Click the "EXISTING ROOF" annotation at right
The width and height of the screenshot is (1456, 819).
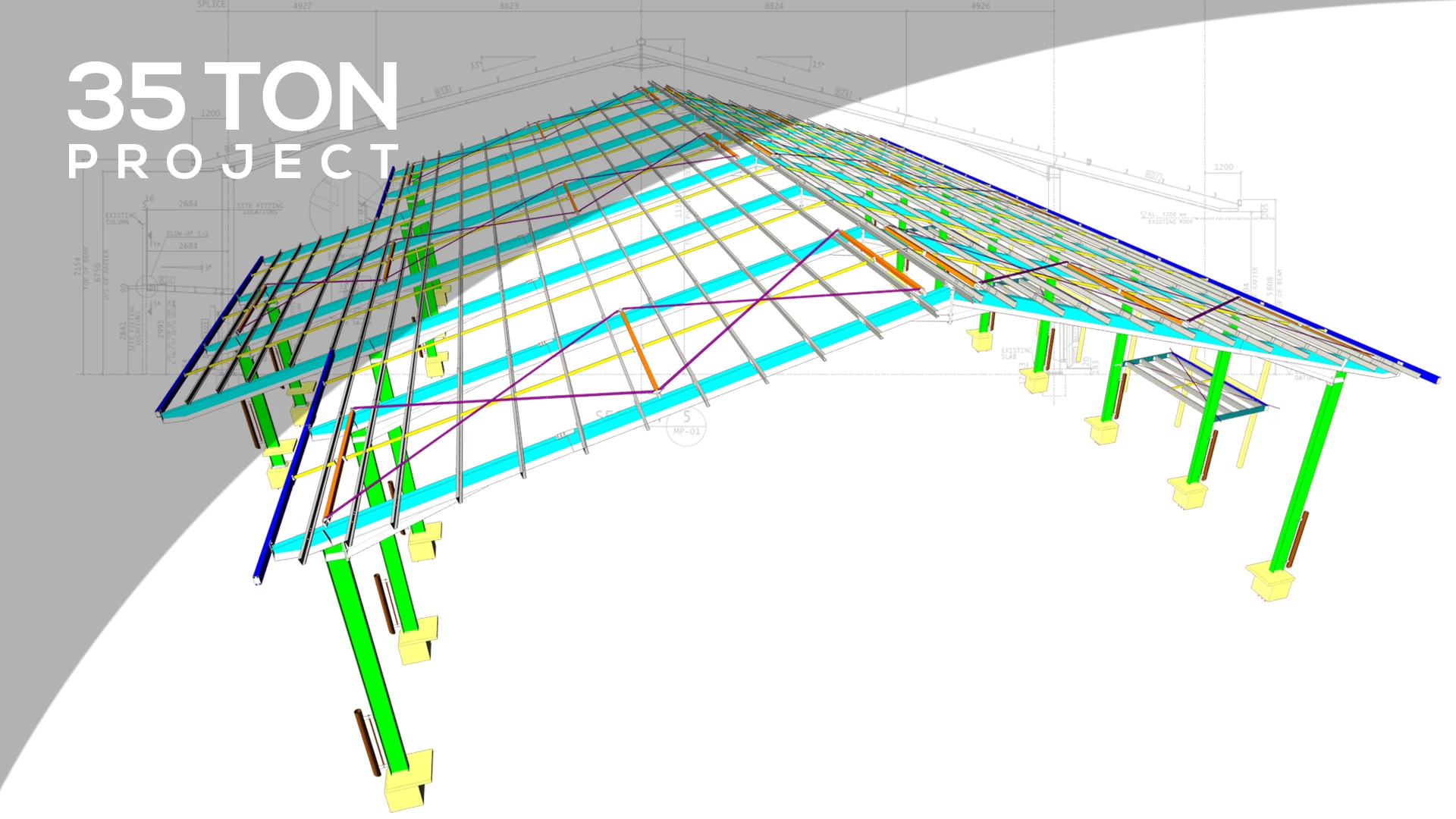click(x=1170, y=221)
